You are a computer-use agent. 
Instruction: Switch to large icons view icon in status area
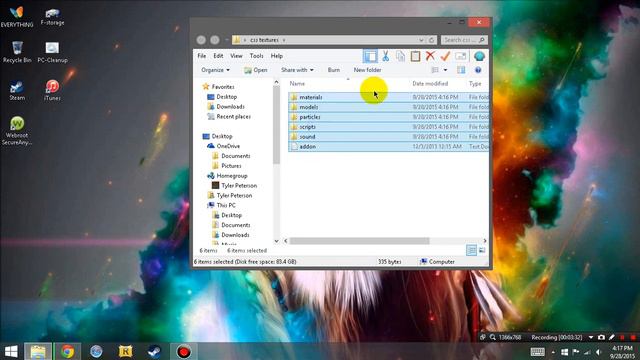[x=482, y=250]
